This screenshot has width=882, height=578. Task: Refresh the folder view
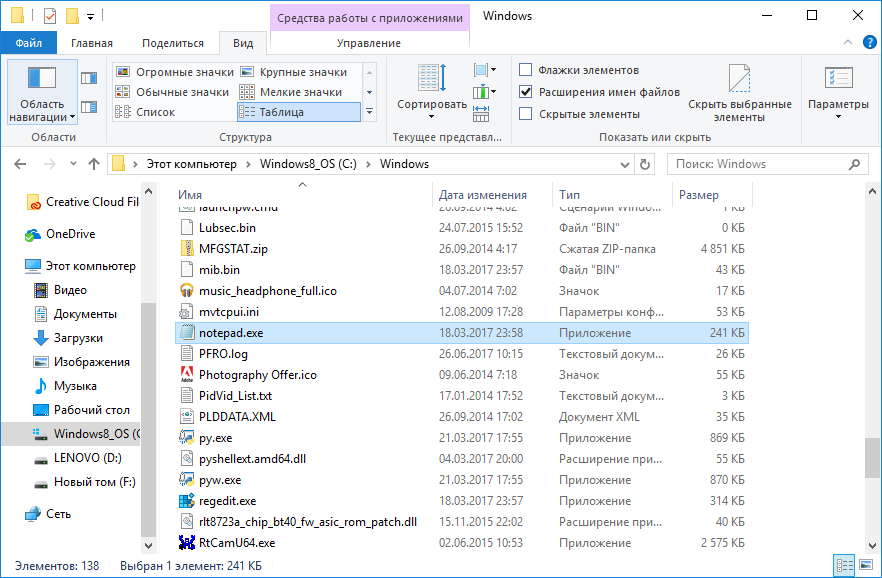pos(645,164)
